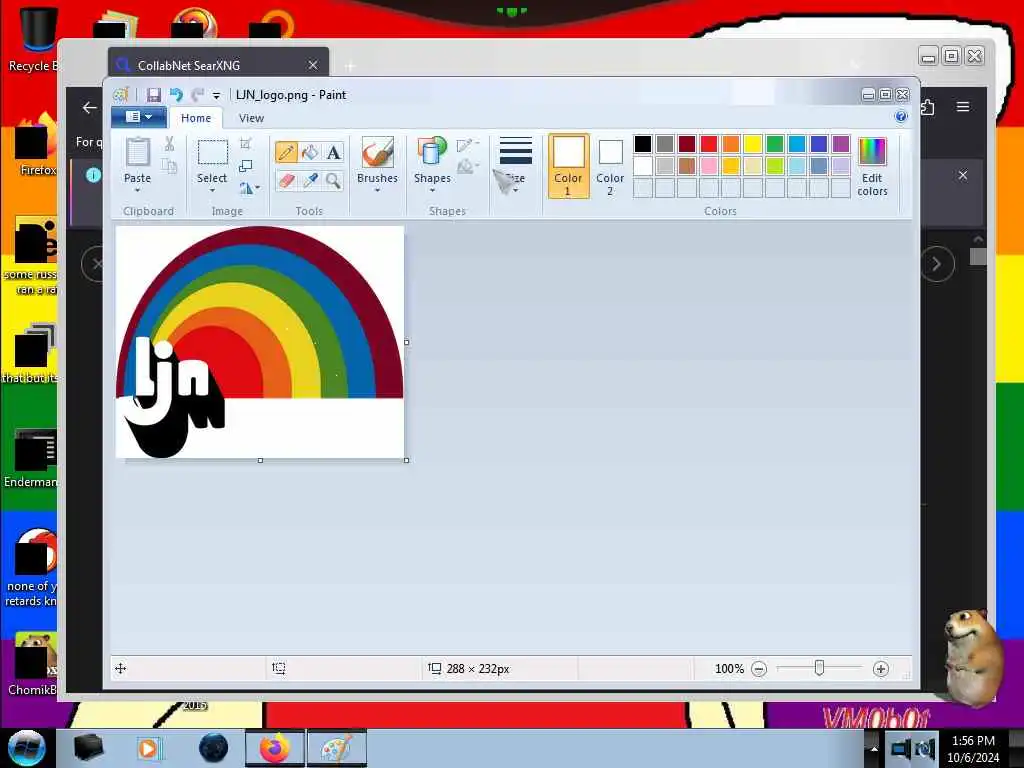Click the Firefox back arrow behind Paint
Screen dimensions: 1024x768
(x=89, y=108)
